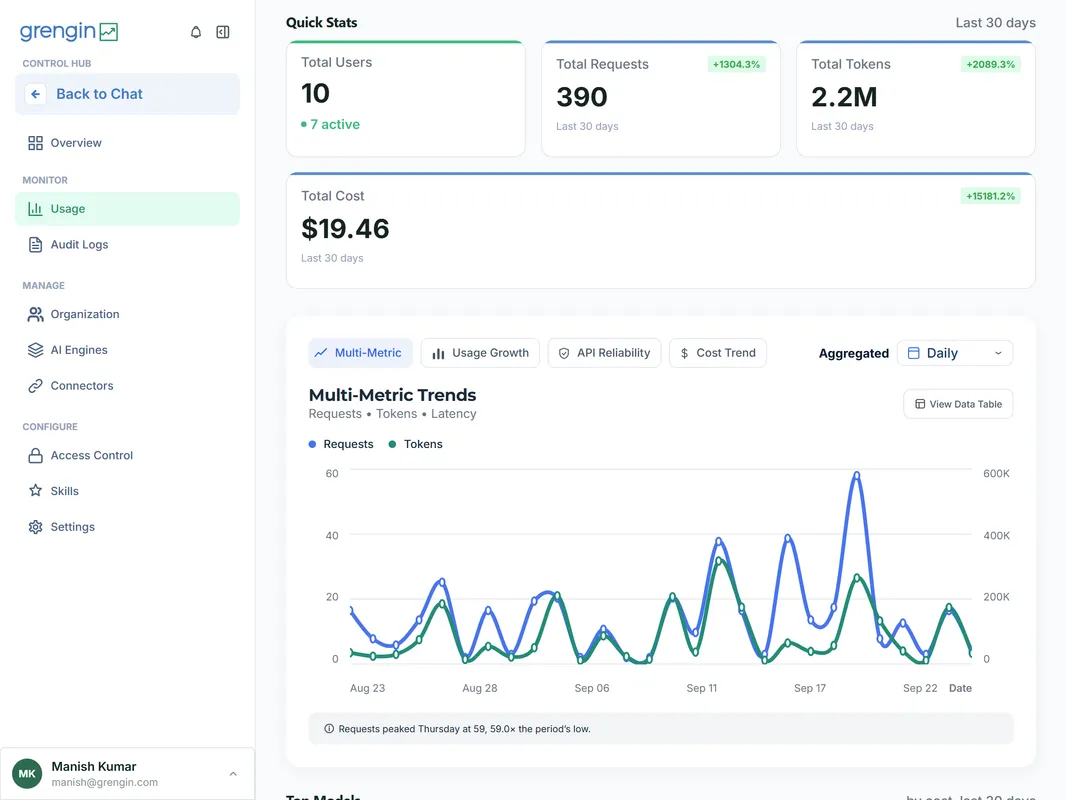Click the Access Control lock icon

35,455
